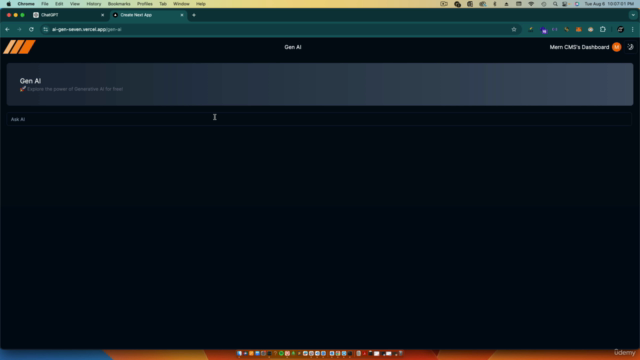Click the date and time display
Image resolution: width=640 pixels, height=360 pixels.
tap(609, 4)
